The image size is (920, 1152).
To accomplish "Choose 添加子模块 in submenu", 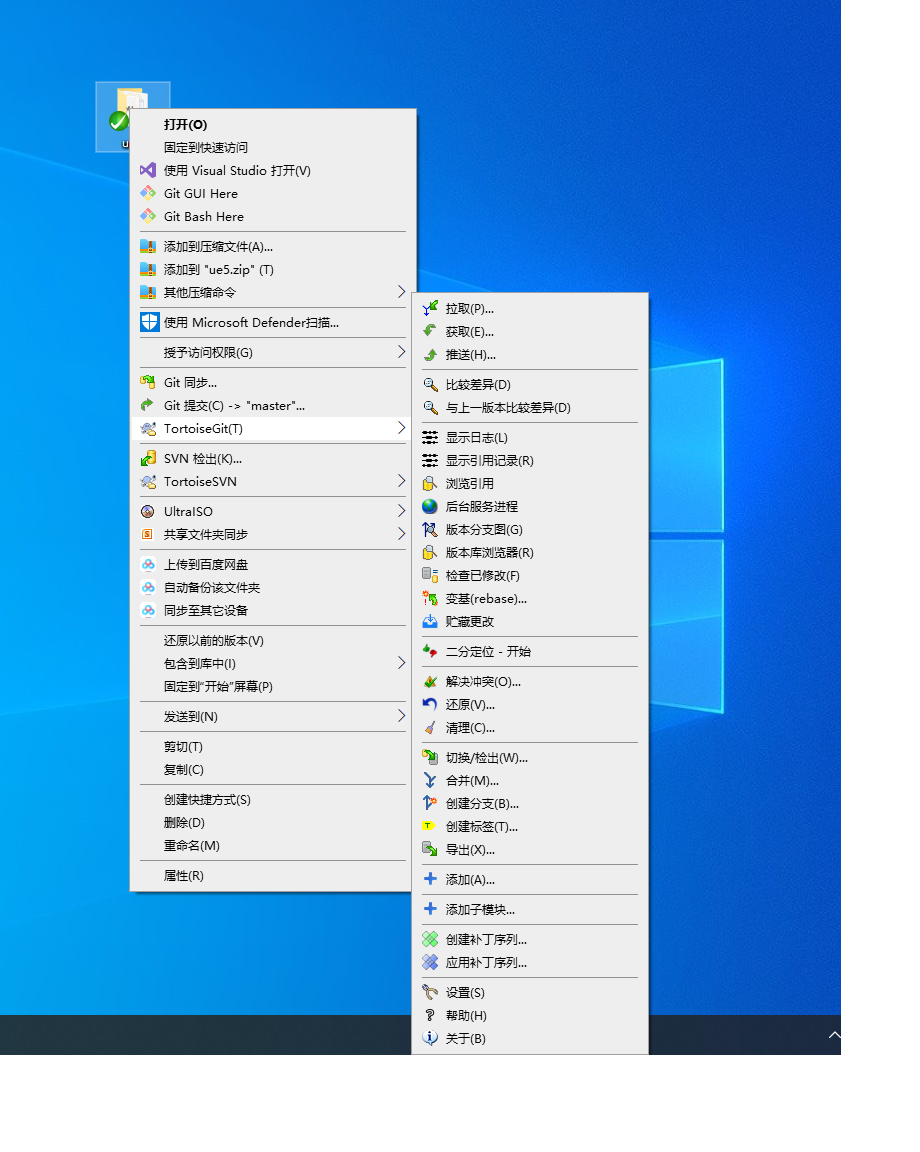I will click(x=530, y=910).
